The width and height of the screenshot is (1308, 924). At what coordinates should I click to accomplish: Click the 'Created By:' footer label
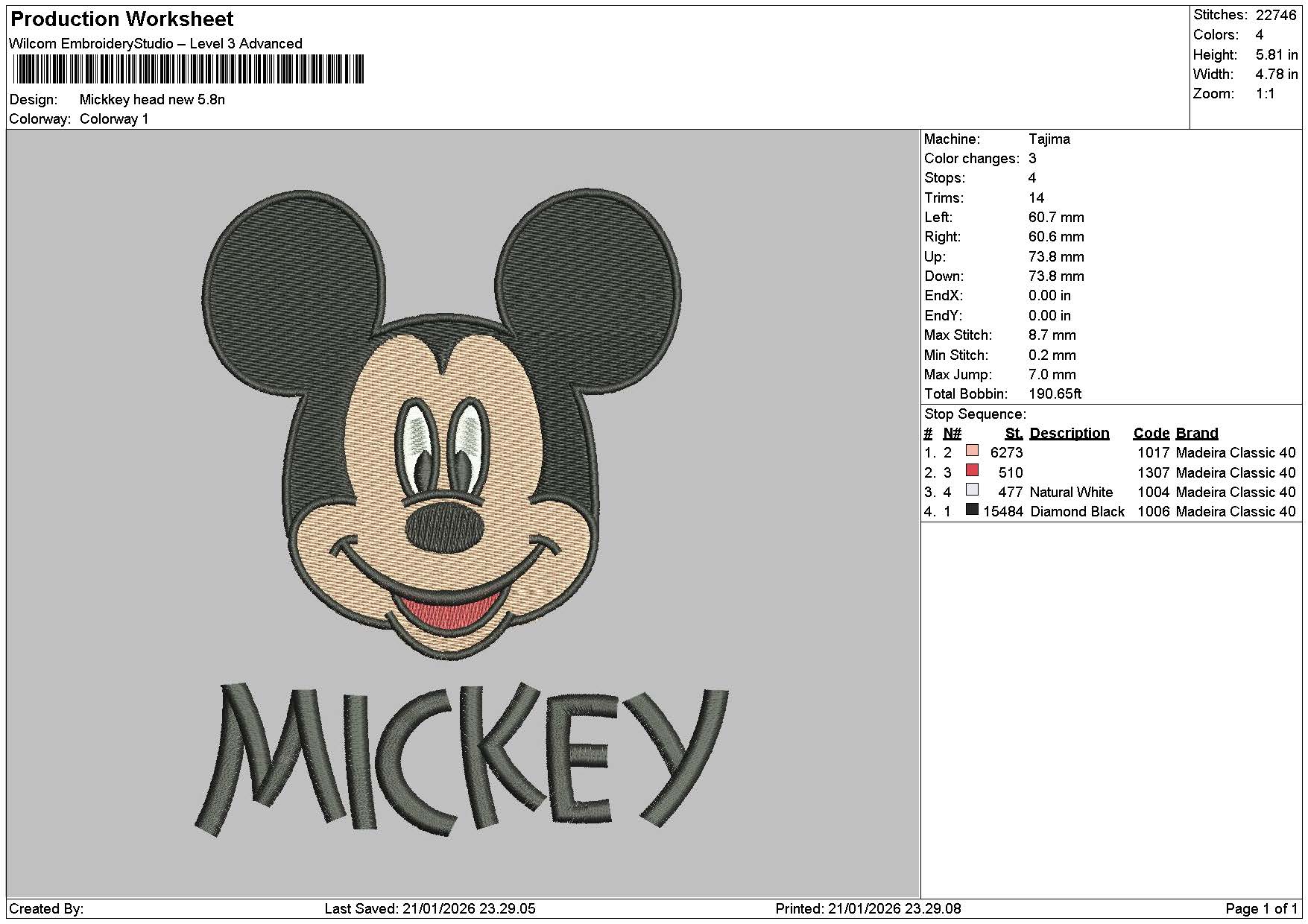46,908
